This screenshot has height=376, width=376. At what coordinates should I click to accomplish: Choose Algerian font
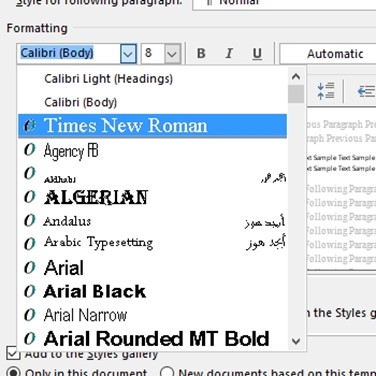[152, 197]
